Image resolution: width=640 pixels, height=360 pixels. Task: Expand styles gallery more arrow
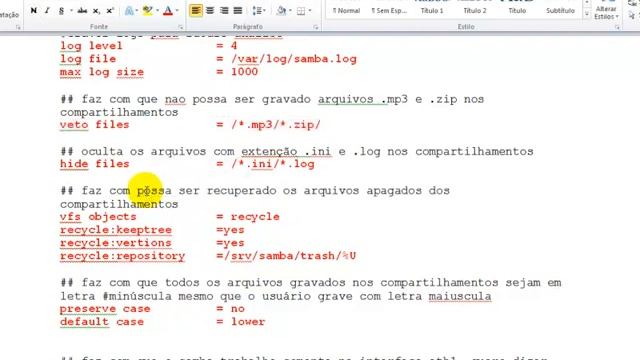click(x=587, y=14)
